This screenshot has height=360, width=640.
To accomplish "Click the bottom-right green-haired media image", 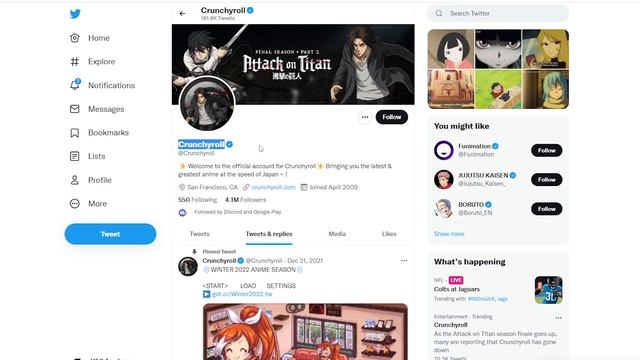I will click(x=546, y=89).
